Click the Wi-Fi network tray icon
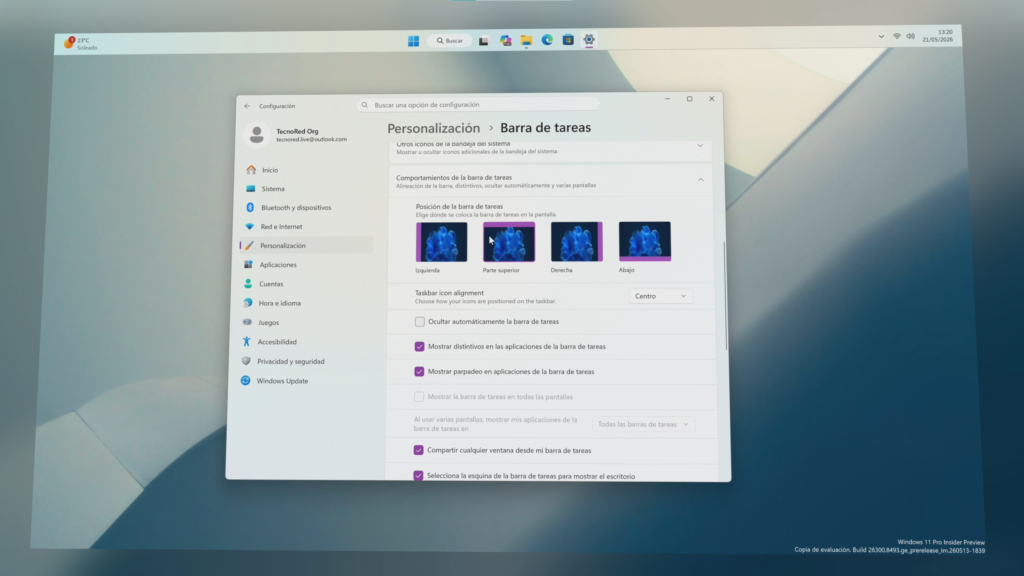 coord(897,37)
